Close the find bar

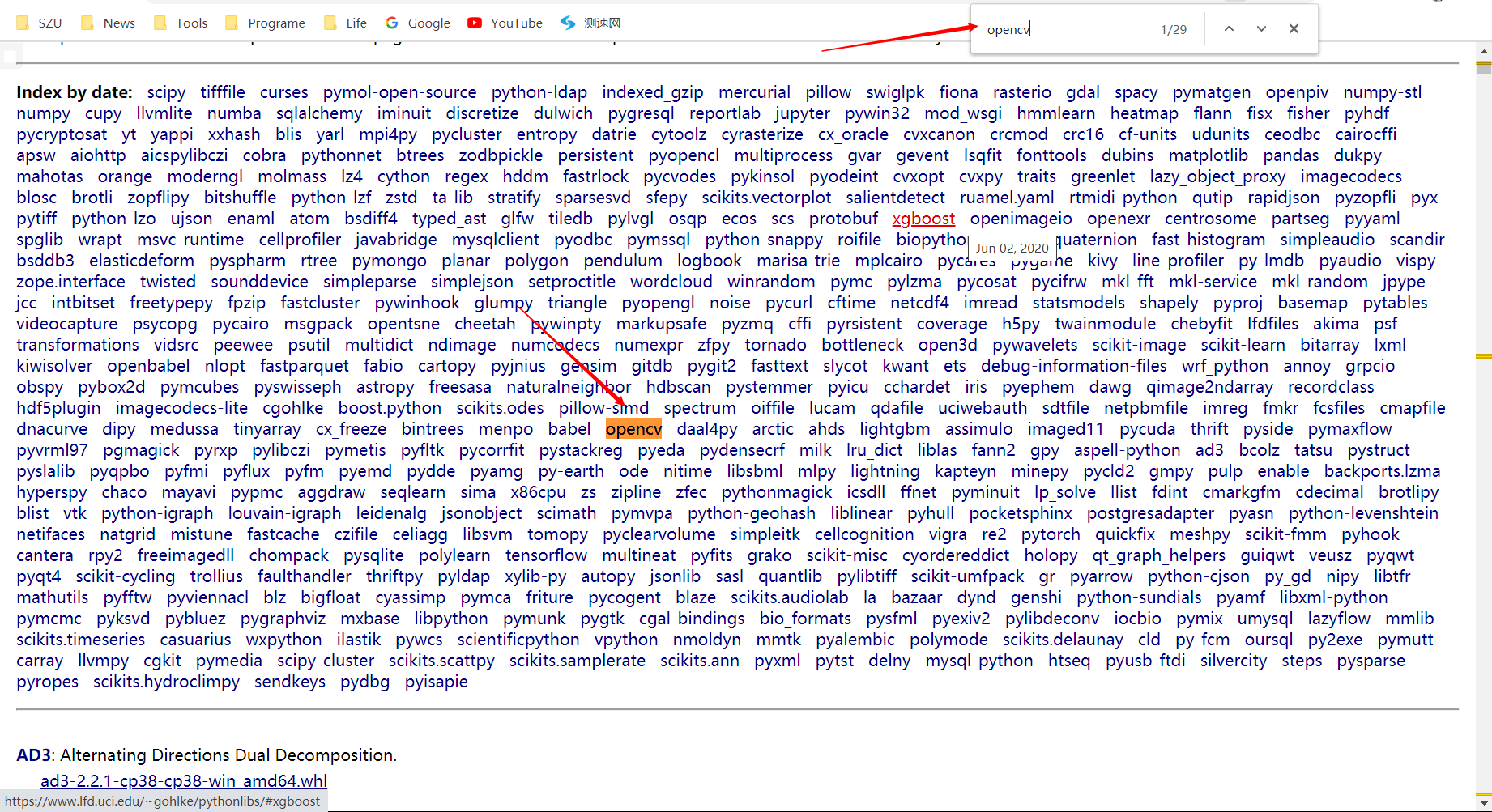point(1294,29)
